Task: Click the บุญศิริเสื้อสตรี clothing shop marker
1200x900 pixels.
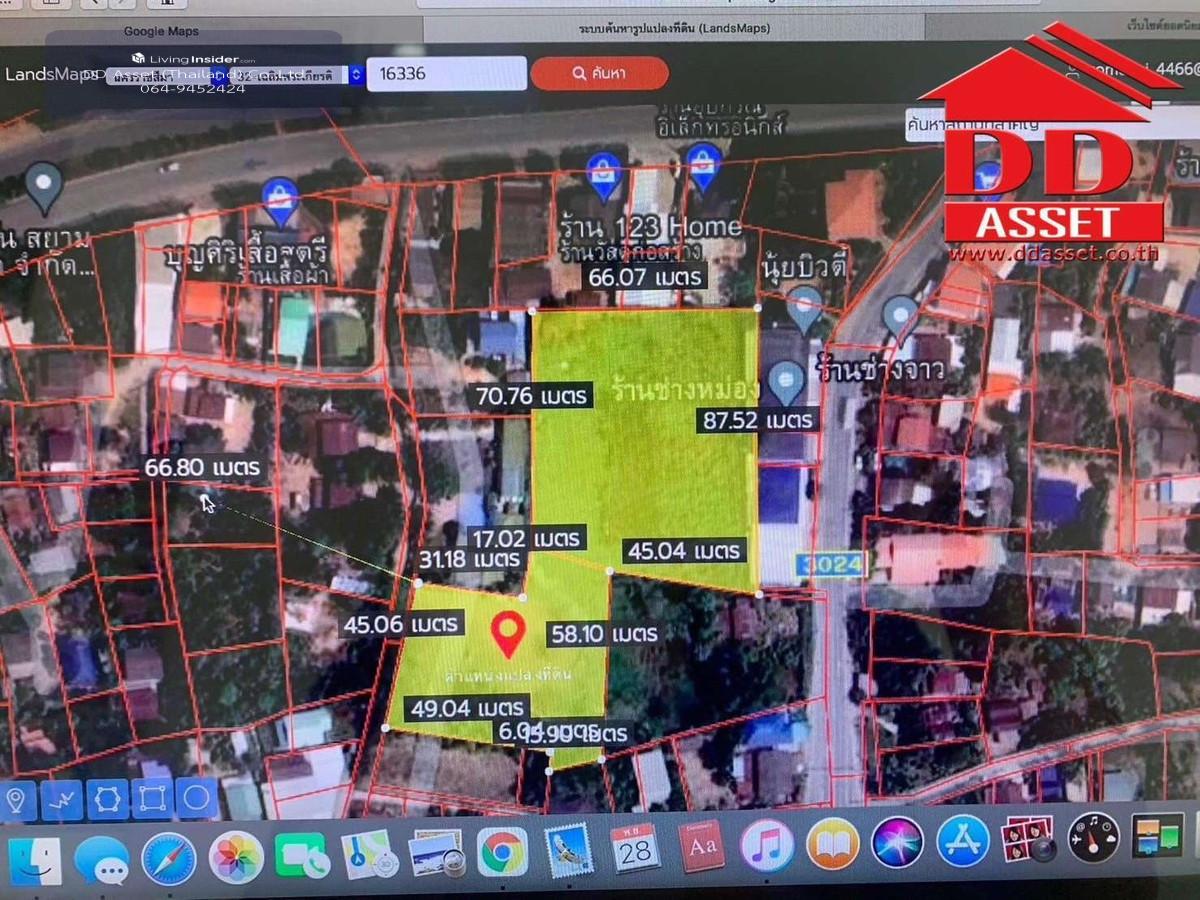Action: click(281, 200)
